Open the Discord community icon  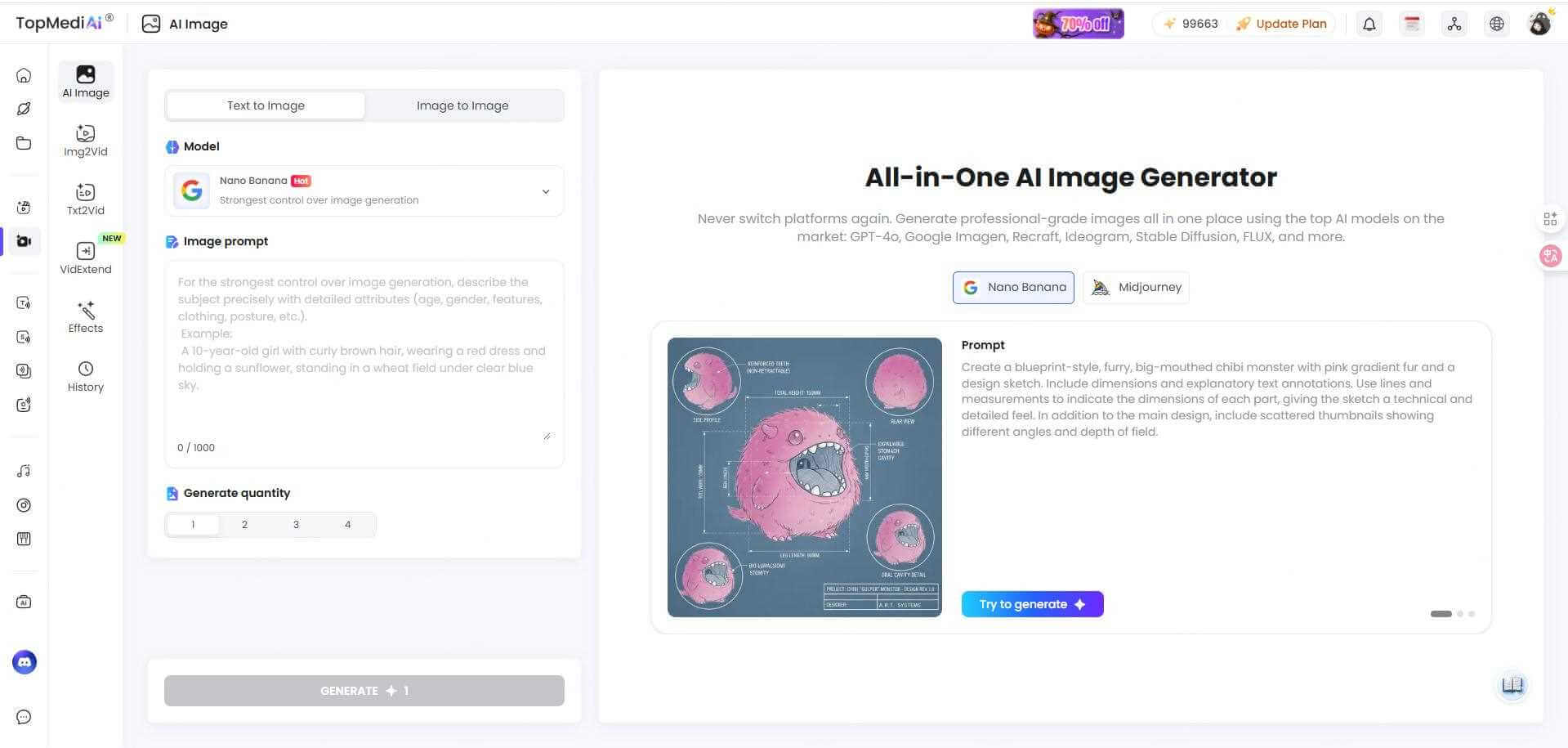pos(24,662)
